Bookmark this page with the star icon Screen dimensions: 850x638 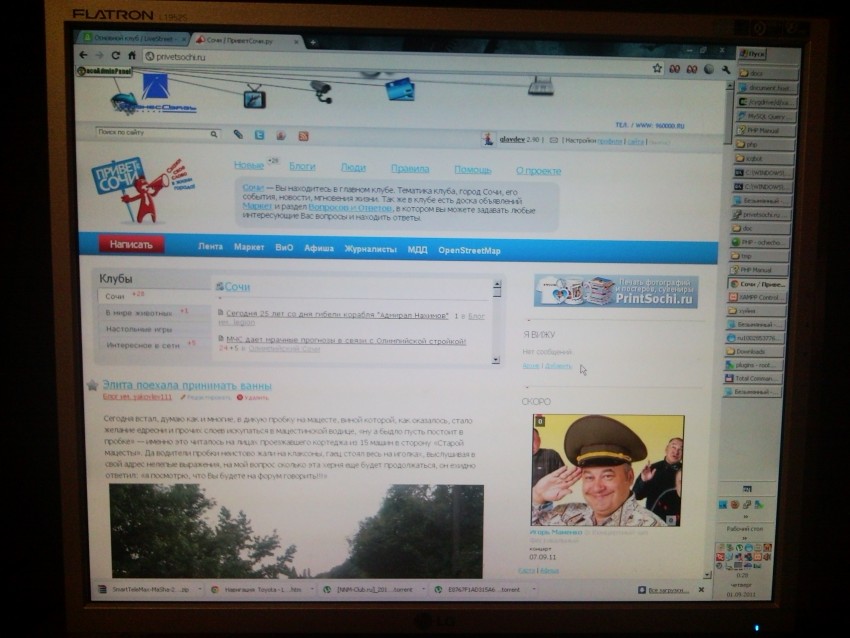(x=657, y=69)
